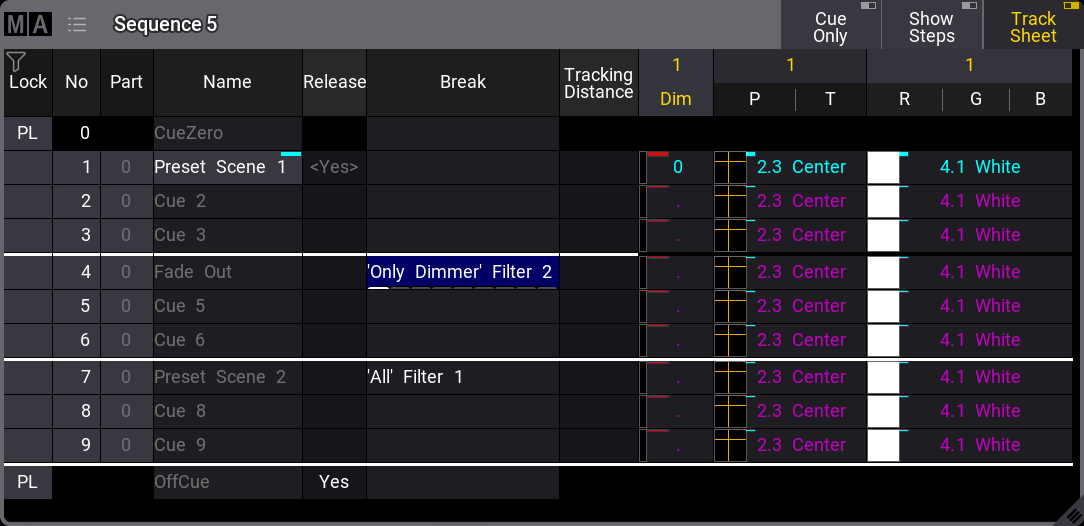
Task: Click the filter funnel icon above Lock
Action: point(16,62)
